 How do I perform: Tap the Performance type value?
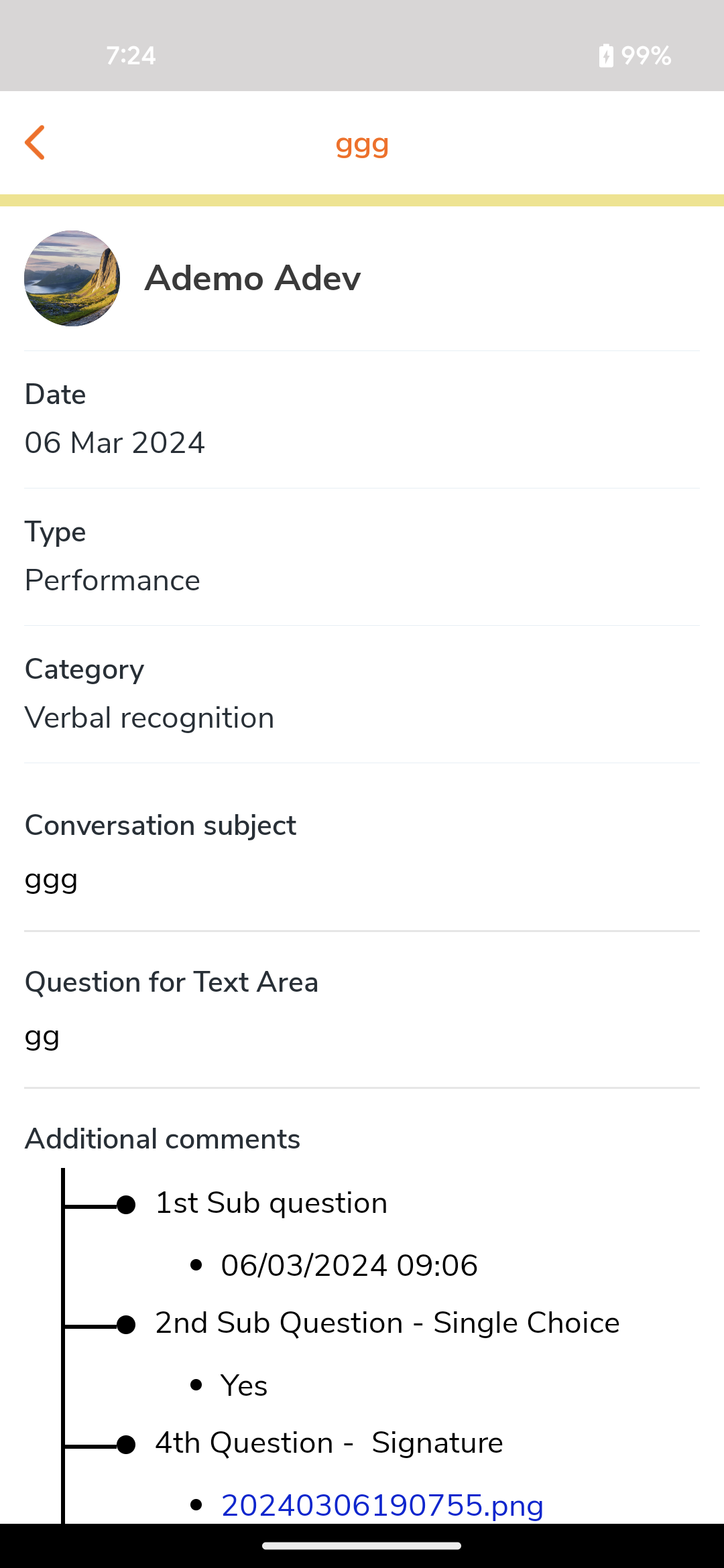point(113,580)
